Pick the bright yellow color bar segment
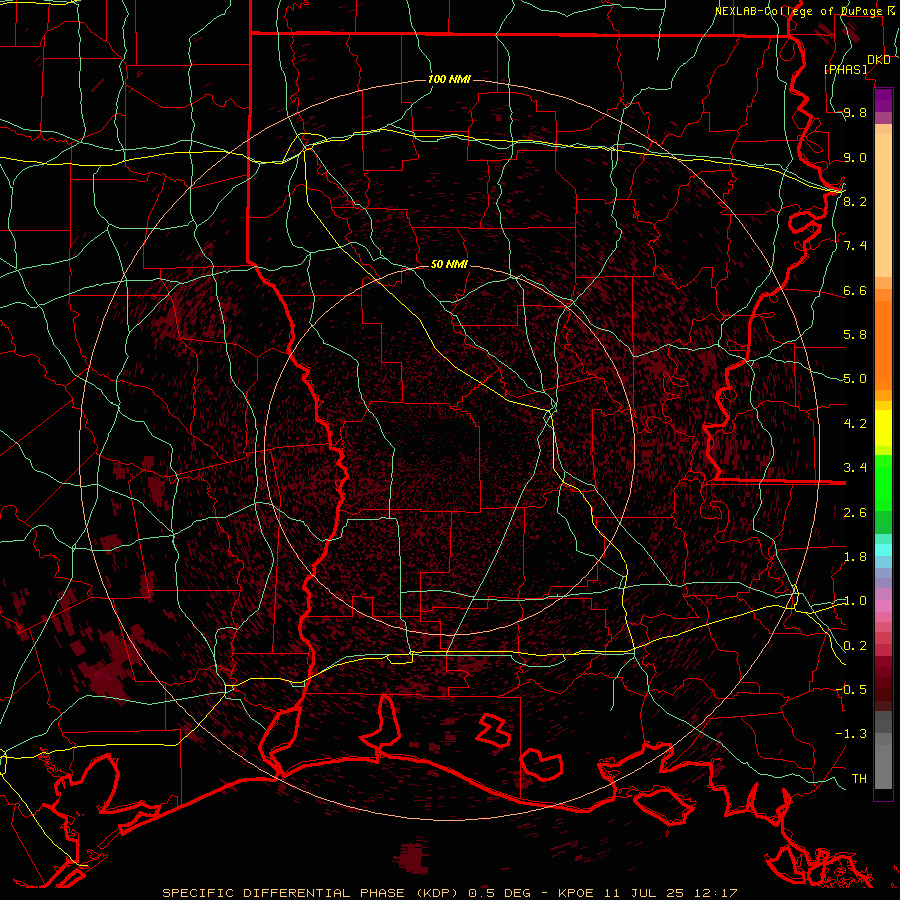Image resolution: width=900 pixels, height=900 pixels. tap(883, 428)
